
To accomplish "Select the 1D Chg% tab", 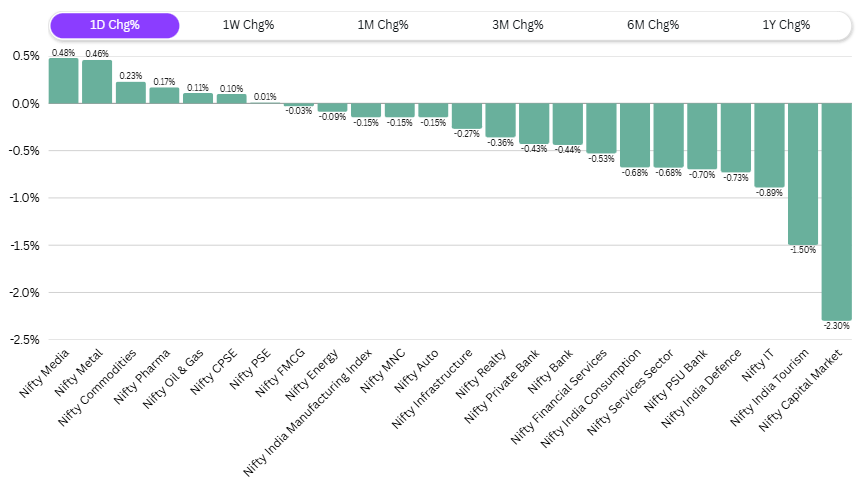I will pos(114,25).
